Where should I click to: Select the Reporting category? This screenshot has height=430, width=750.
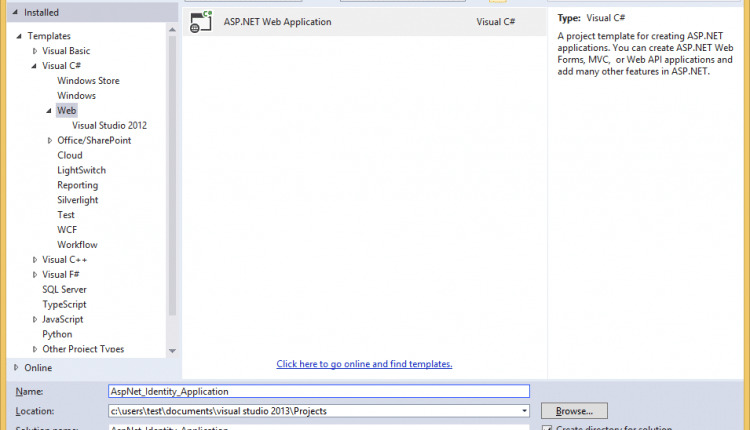(77, 185)
